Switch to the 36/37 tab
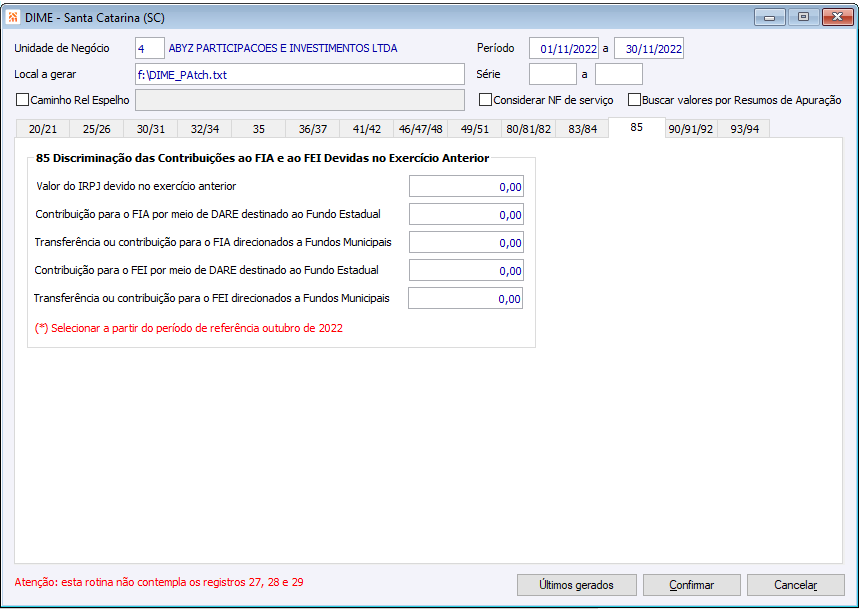The height and width of the screenshot is (609, 859). [313, 129]
